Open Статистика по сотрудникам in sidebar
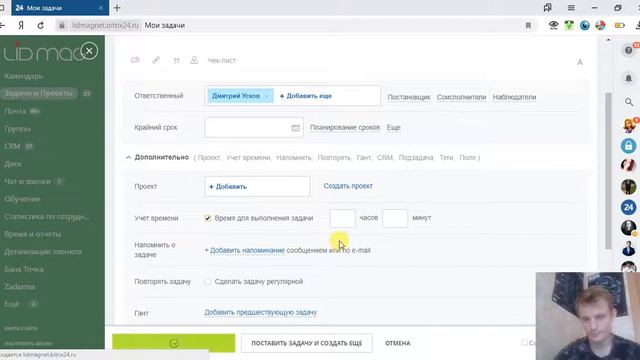 [47, 216]
